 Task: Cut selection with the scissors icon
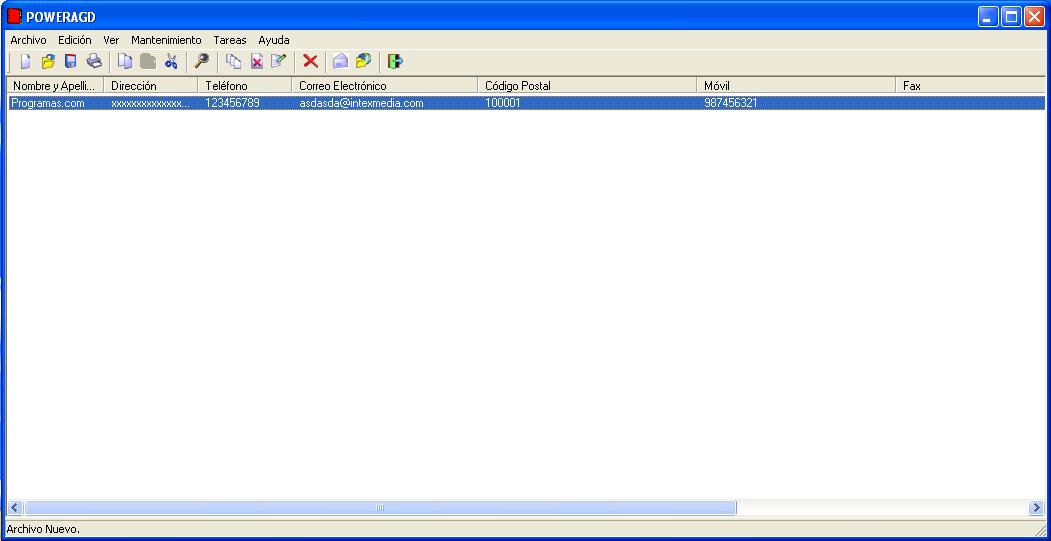click(x=172, y=62)
